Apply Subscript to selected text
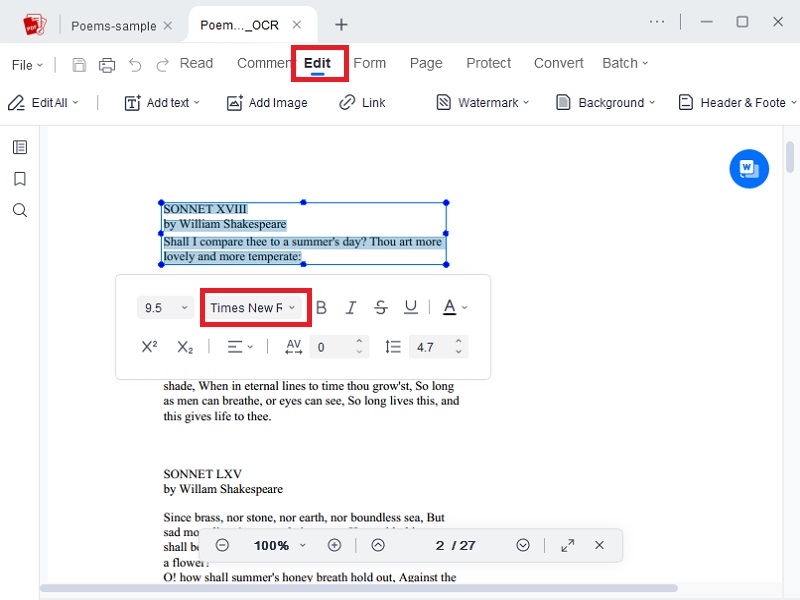 point(185,347)
